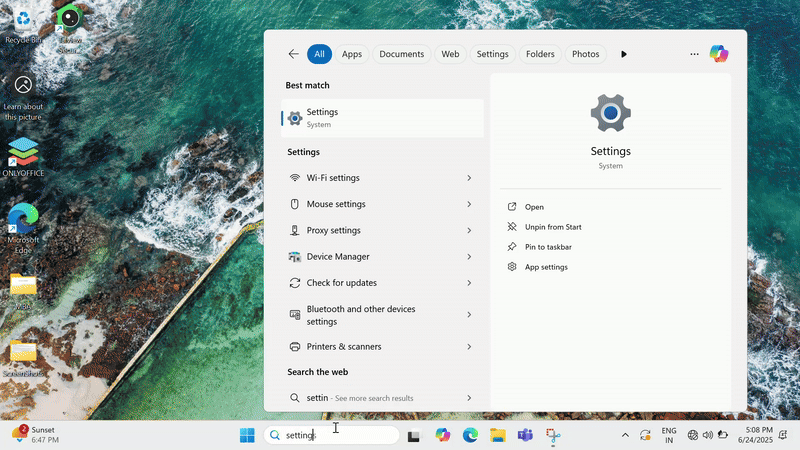Click the web search magnifier for settin
This screenshot has height=450, width=800.
click(294, 398)
